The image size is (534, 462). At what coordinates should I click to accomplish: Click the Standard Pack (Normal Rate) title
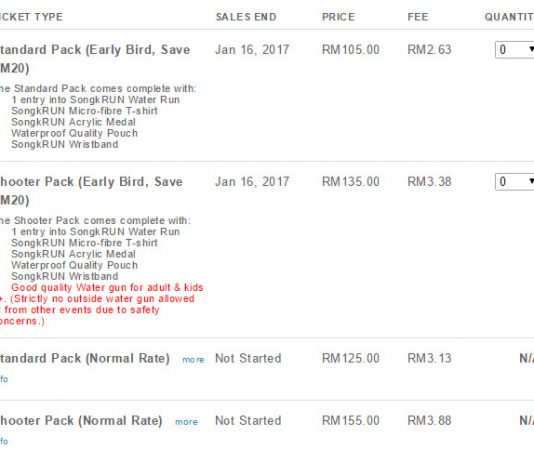coord(84,359)
